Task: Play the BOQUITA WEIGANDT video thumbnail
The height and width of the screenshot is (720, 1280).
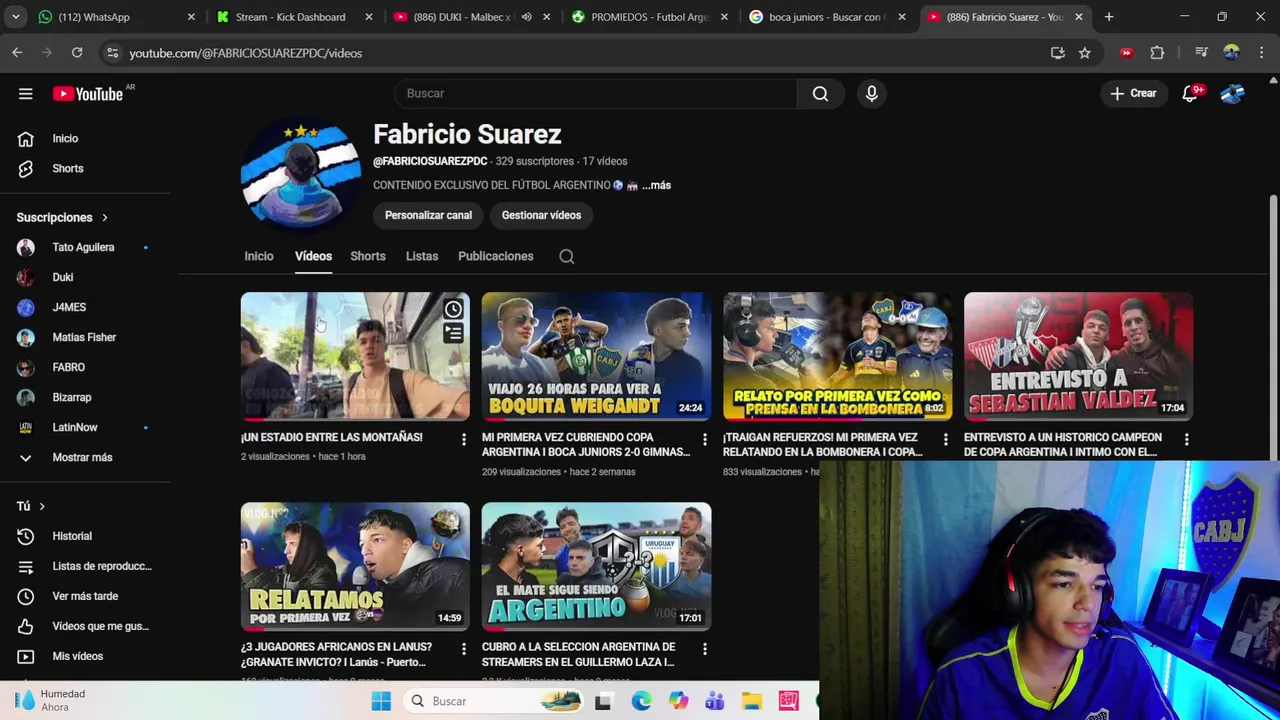Action: point(596,356)
